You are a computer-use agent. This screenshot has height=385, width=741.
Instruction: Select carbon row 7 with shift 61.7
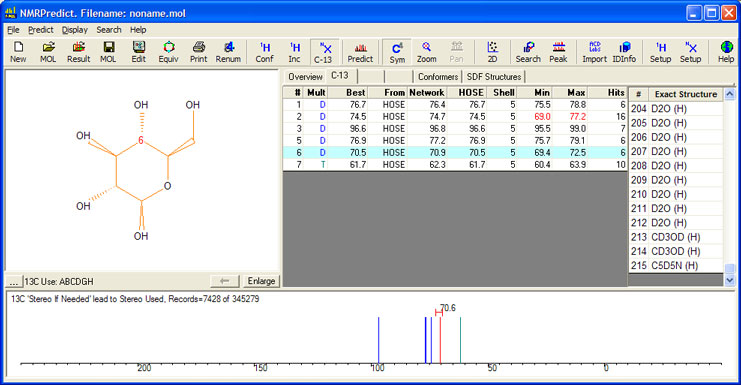(x=455, y=164)
